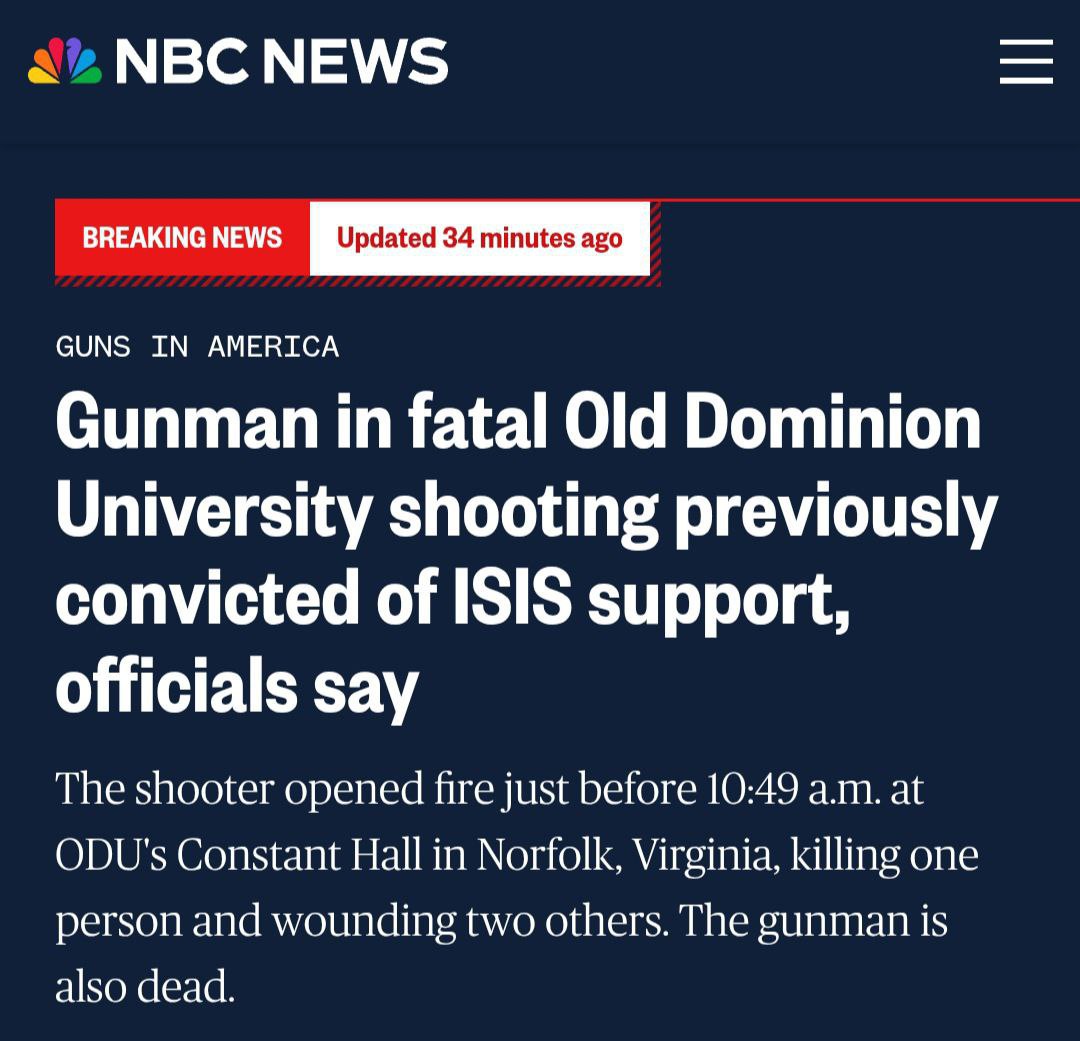Image resolution: width=1080 pixels, height=1041 pixels.
Task: Open the hamburger navigation menu
Action: pos(1026,62)
